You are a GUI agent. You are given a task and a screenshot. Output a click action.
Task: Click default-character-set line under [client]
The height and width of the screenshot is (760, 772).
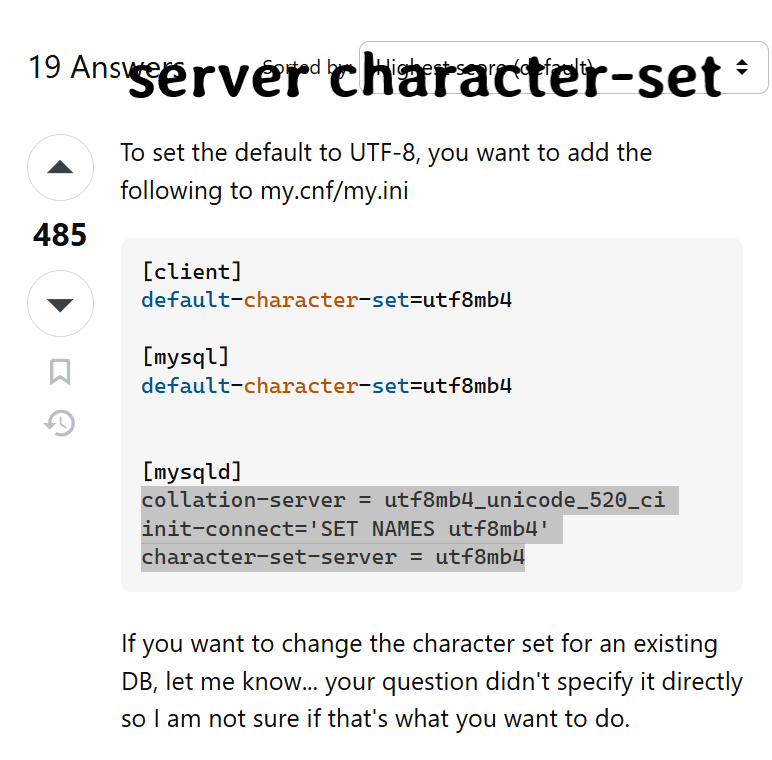pyautogui.click(x=326, y=299)
